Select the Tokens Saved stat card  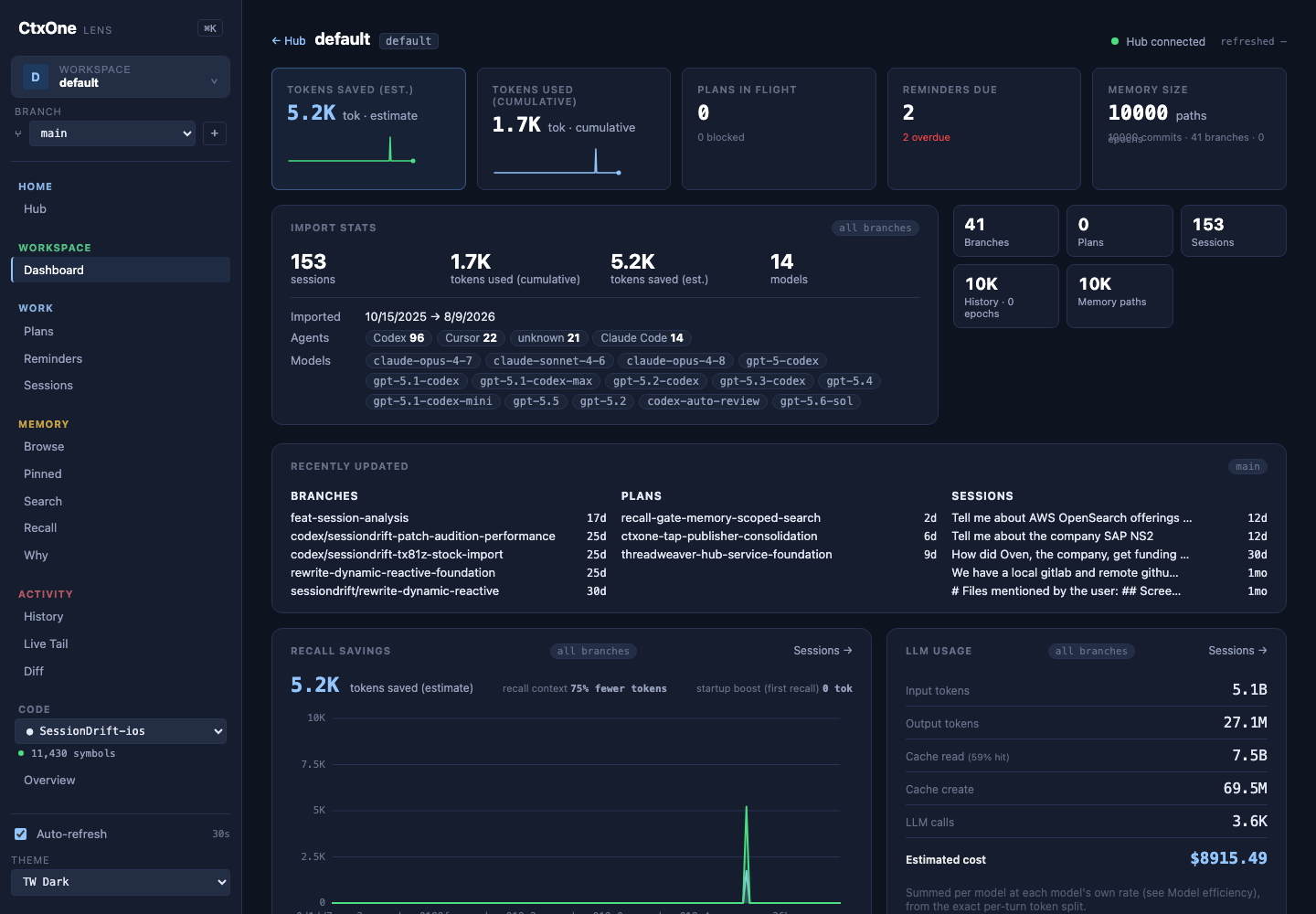pyautogui.click(x=368, y=129)
